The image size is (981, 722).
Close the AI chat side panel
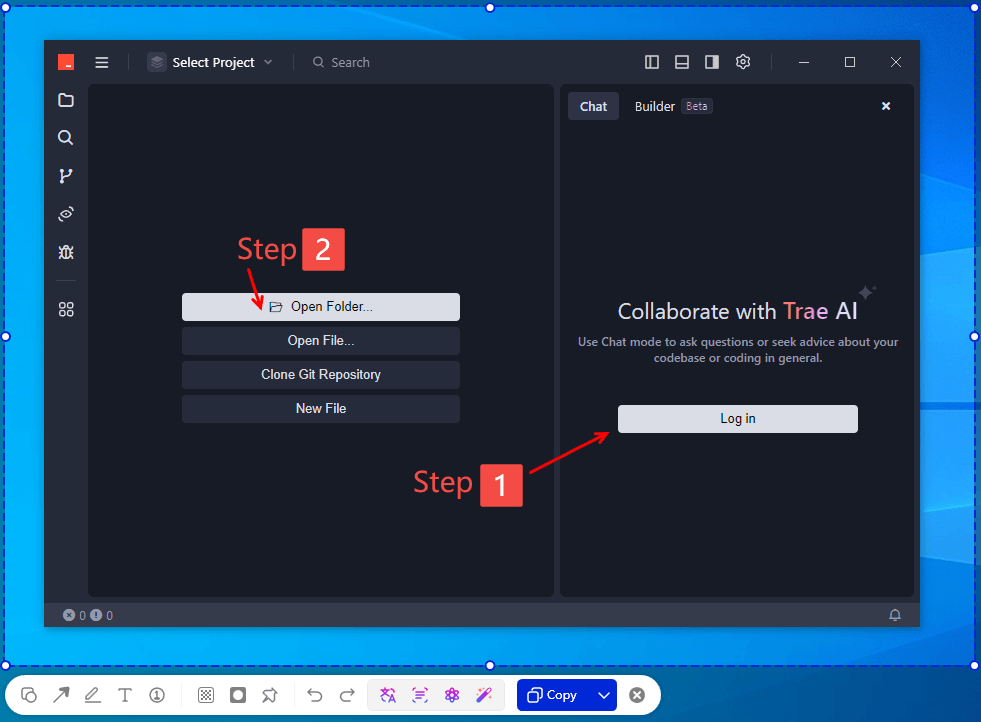click(886, 106)
